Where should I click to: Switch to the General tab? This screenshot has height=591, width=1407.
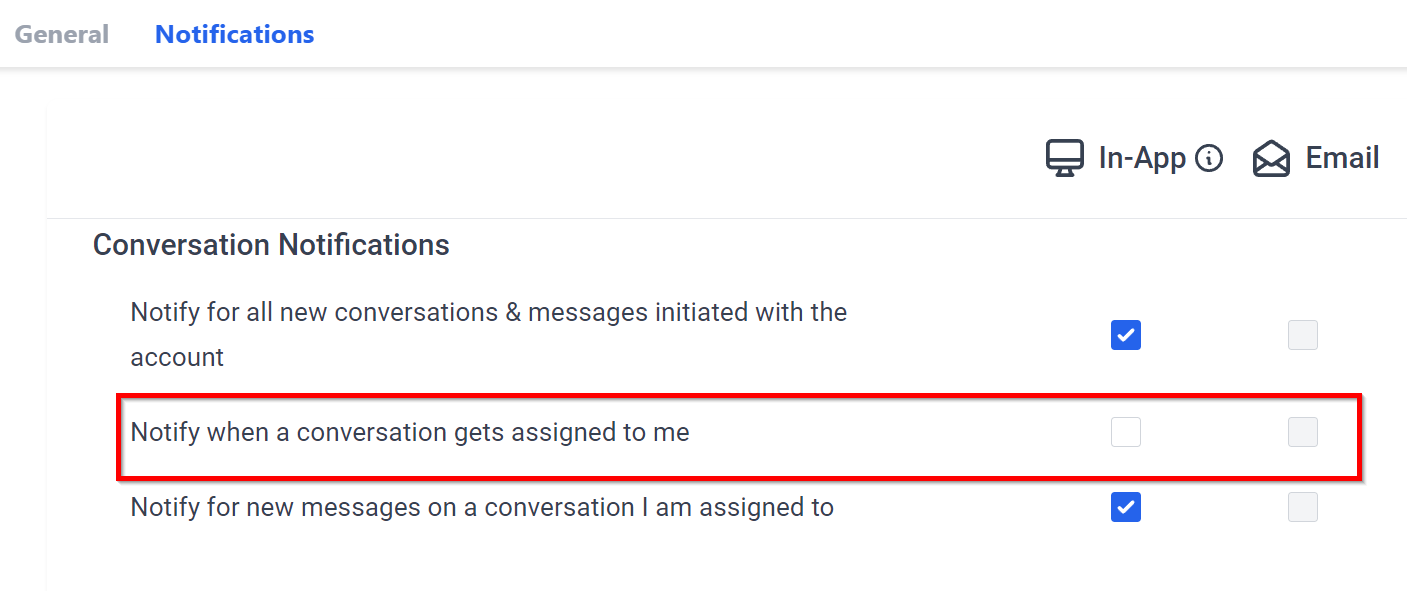coord(61,34)
